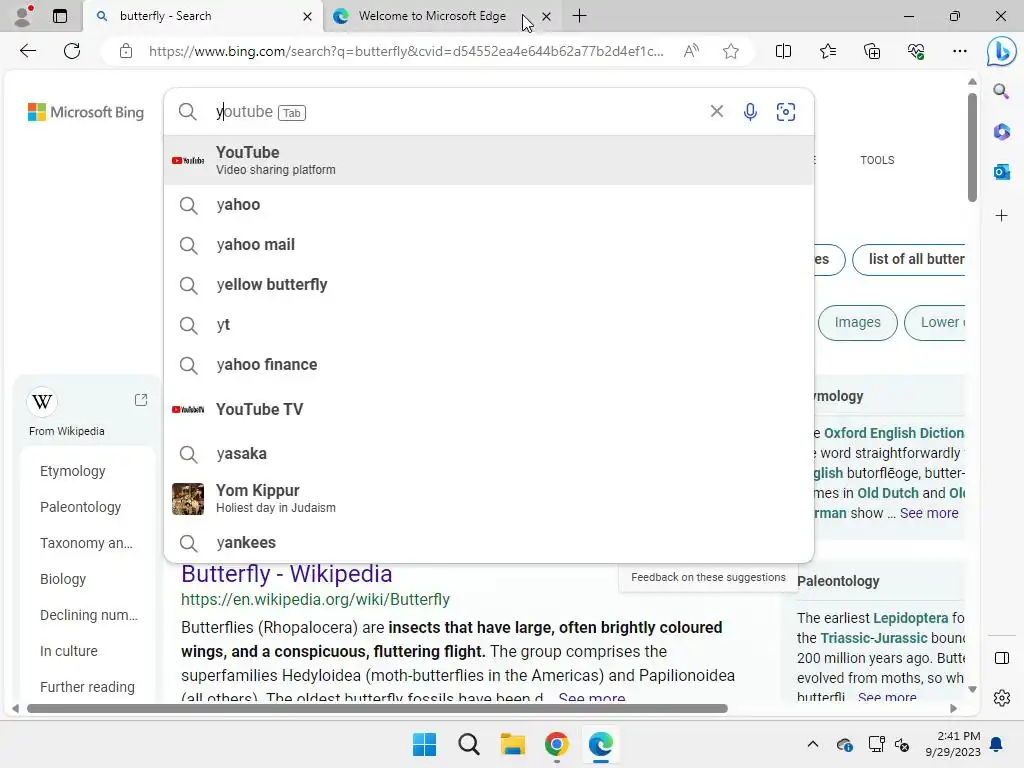This screenshot has height=768, width=1024.
Task: View site information lock icon
Action: pos(126,51)
